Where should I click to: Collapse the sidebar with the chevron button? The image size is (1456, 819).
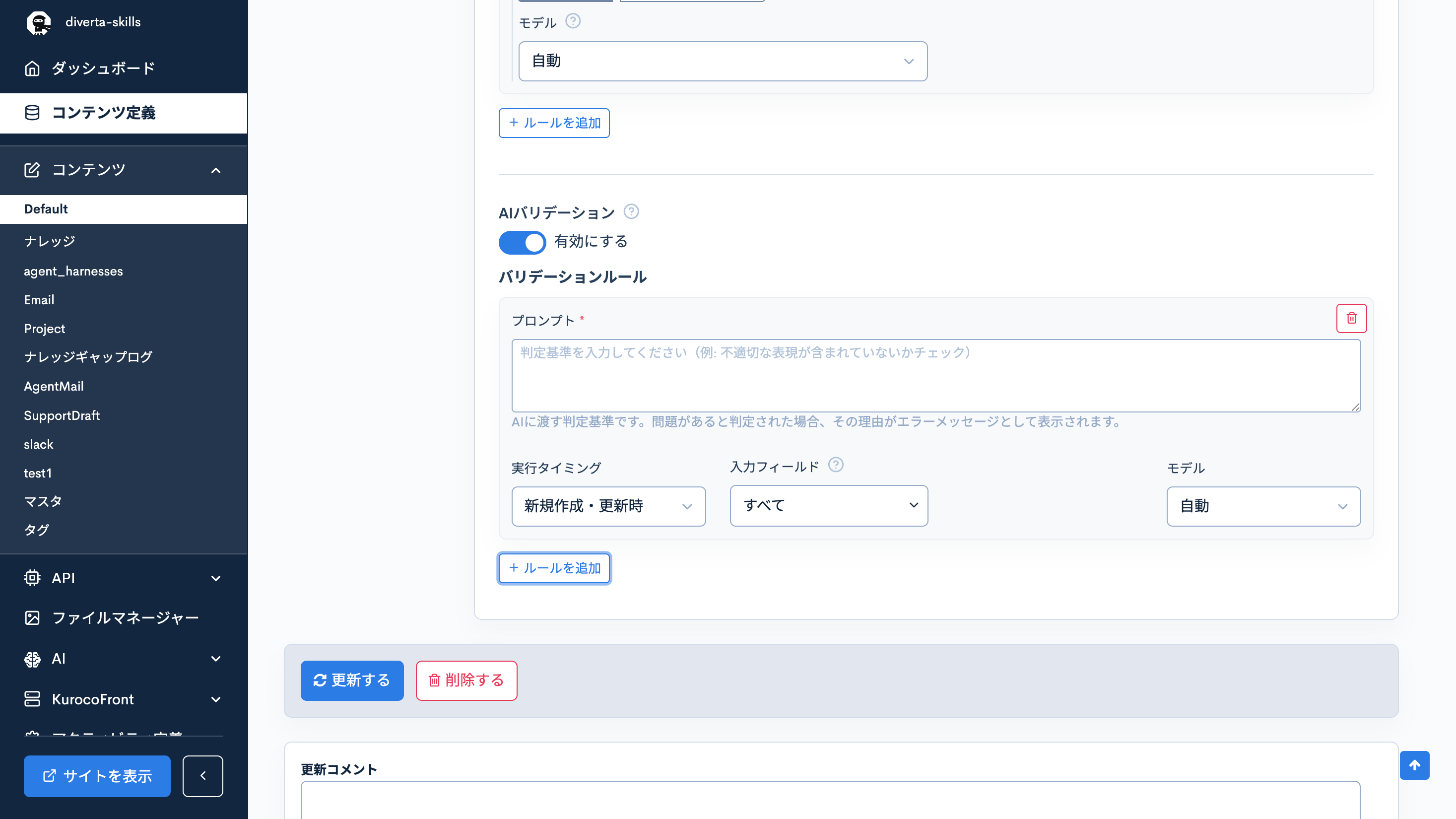pos(202,776)
